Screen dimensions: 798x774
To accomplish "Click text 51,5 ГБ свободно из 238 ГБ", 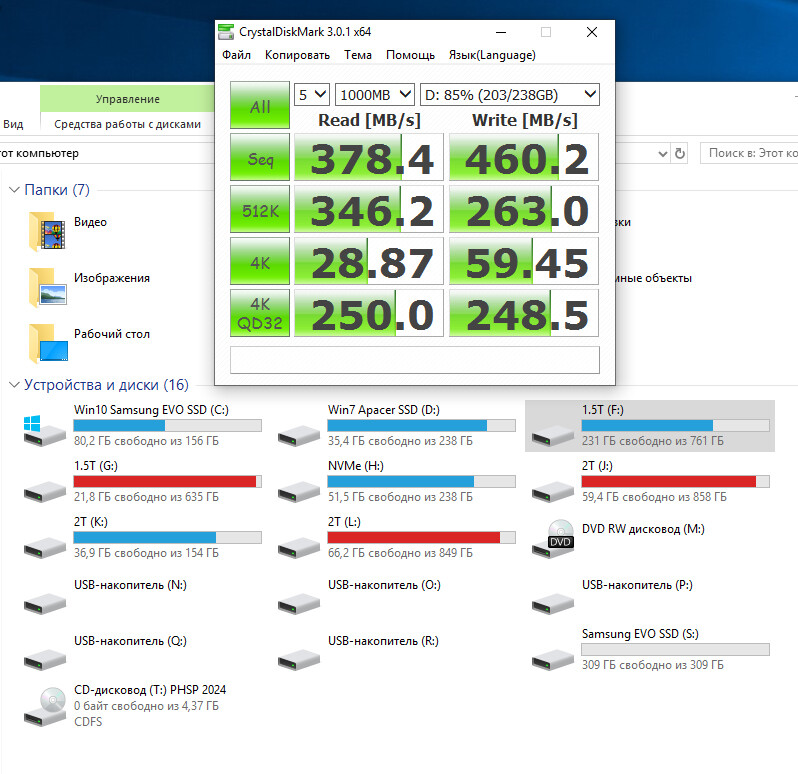I will [400, 497].
